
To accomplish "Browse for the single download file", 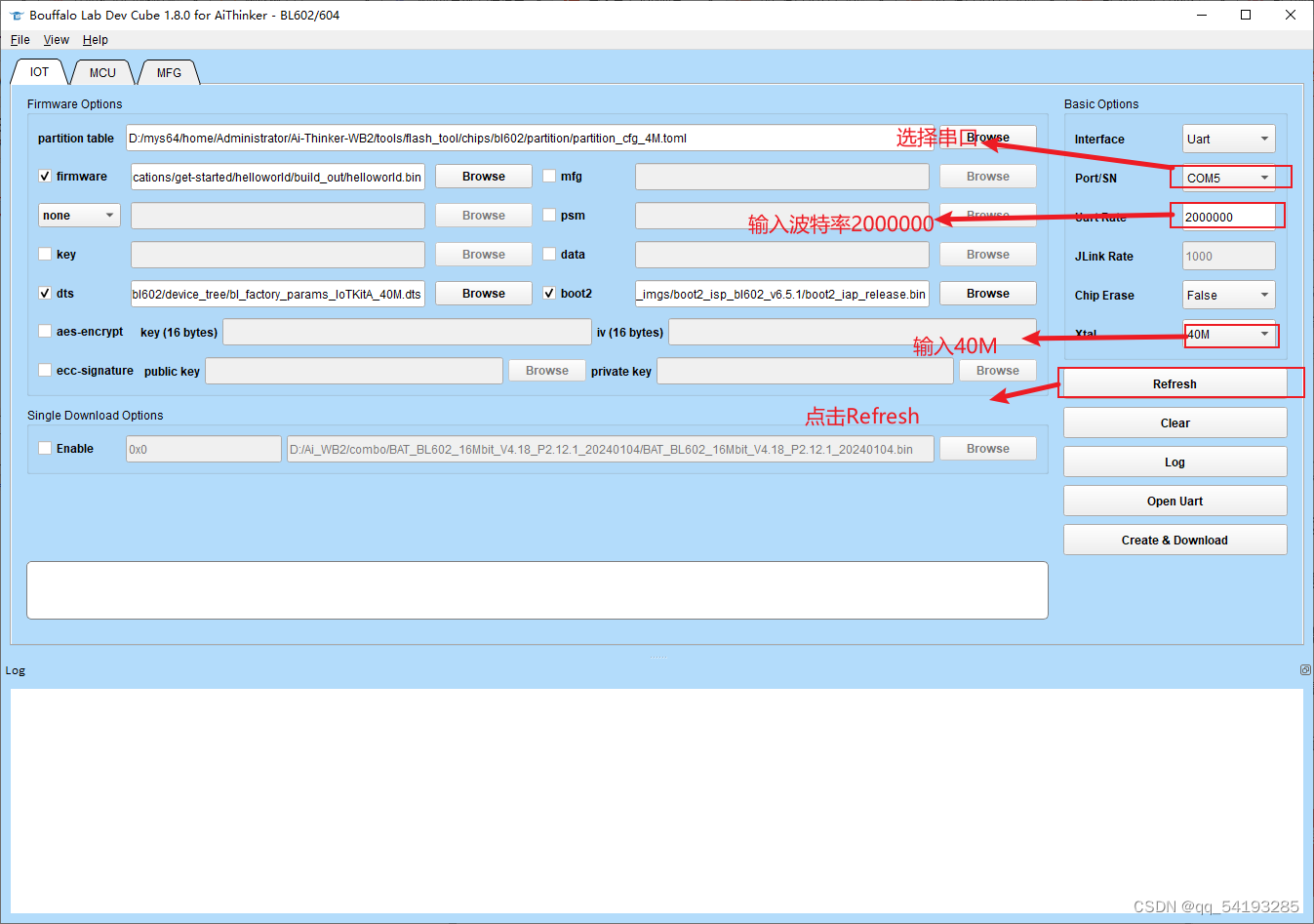I will coord(988,449).
